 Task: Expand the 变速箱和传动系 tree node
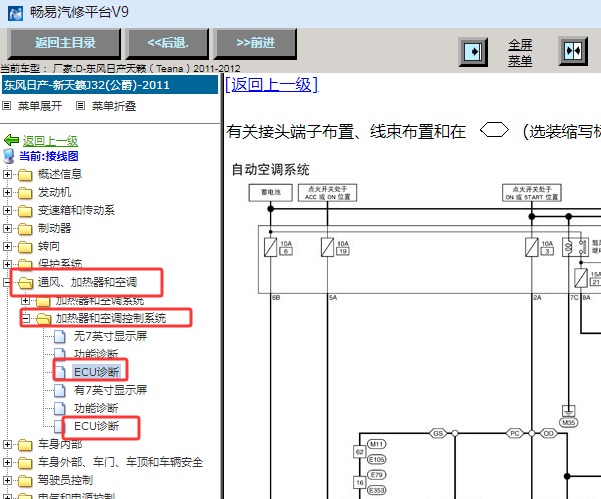pyautogui.click(x=7, y=210)
